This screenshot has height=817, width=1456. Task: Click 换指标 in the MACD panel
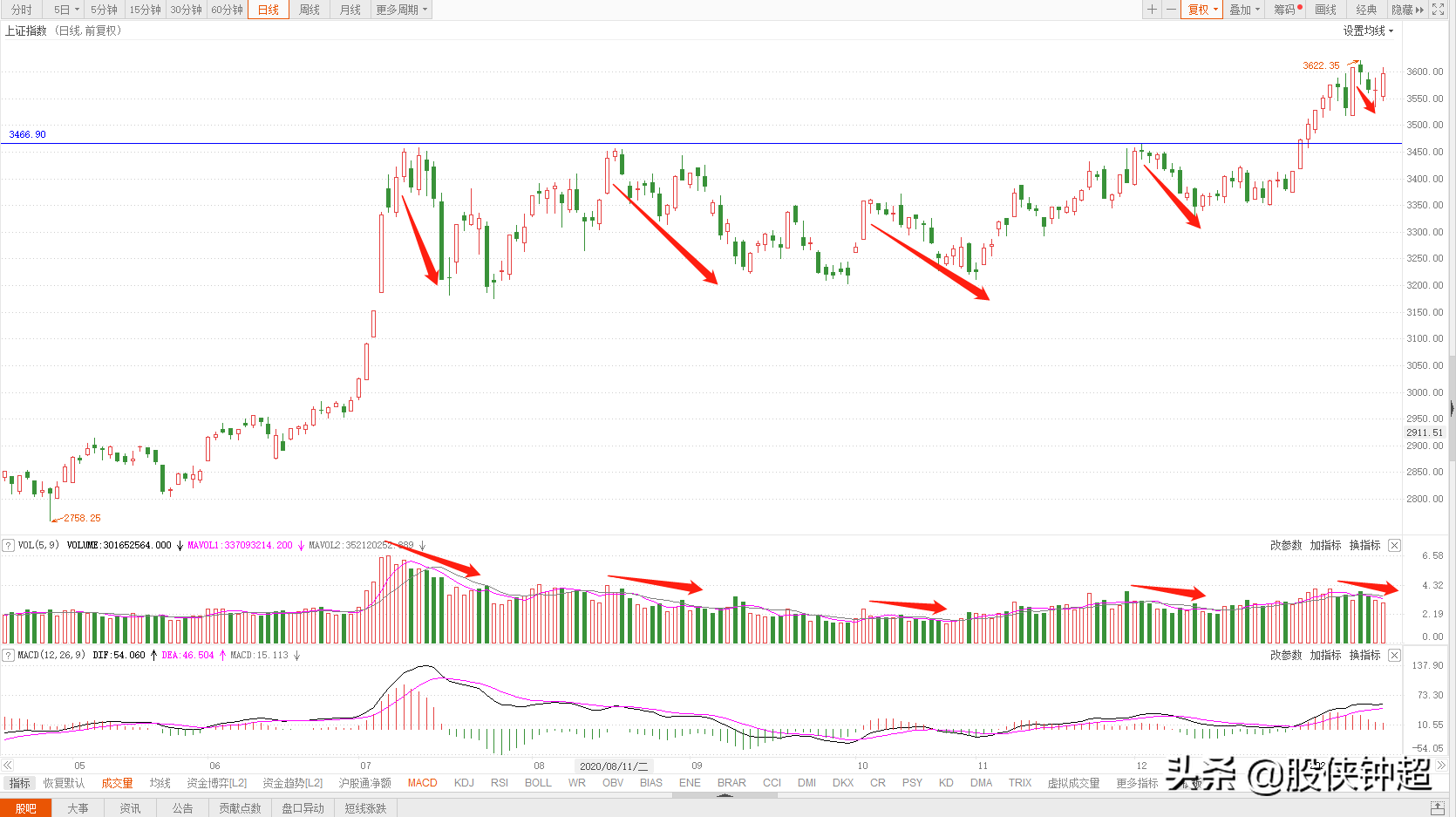[1364, 655]
